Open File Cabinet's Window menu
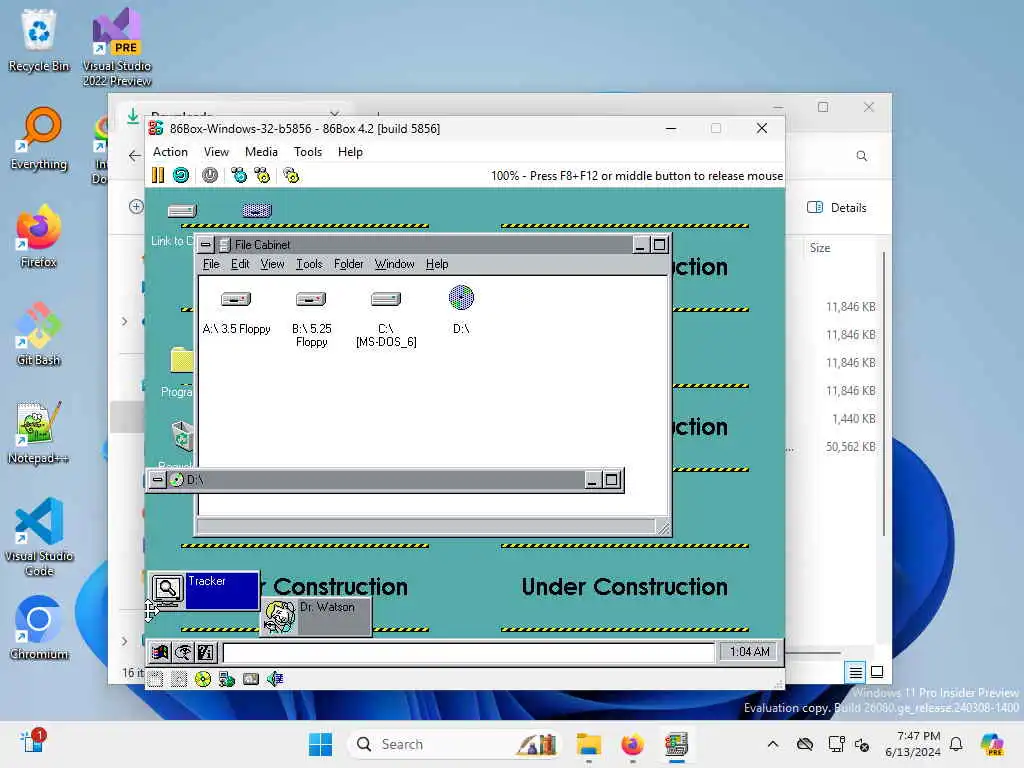 pyautogui.click(x=394, y=264)
